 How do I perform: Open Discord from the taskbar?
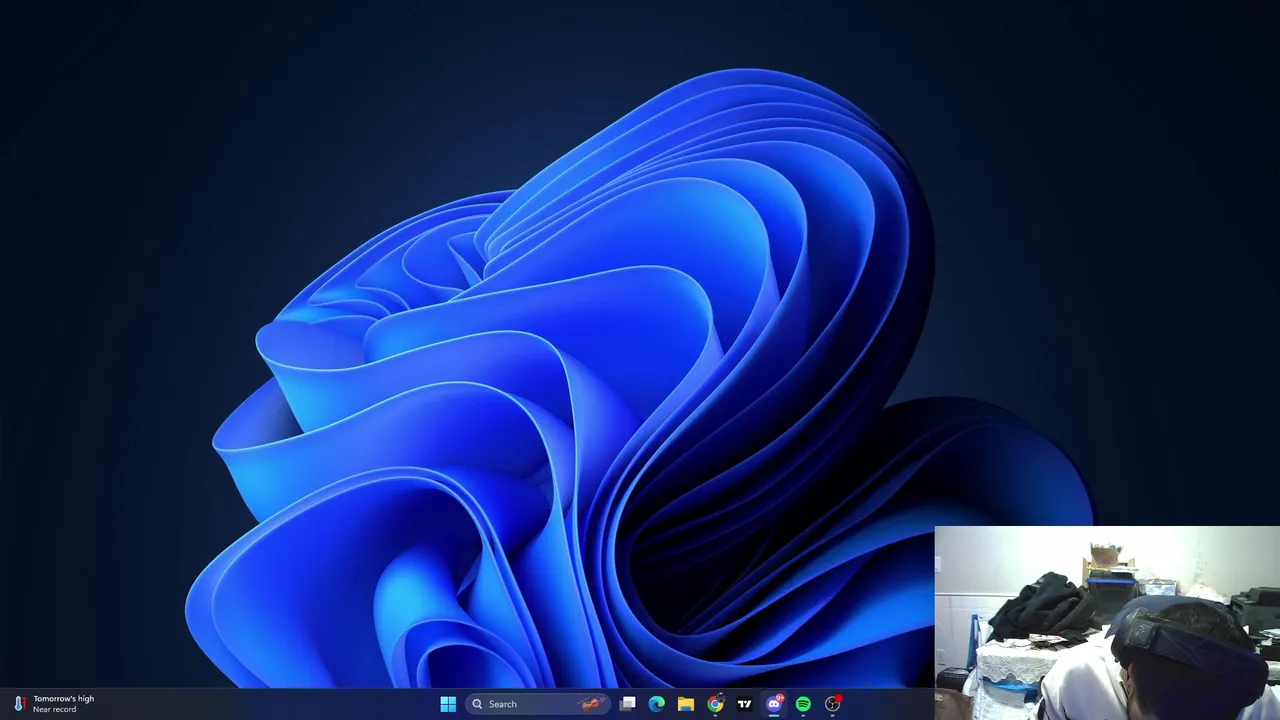click(x=774, y=704)
